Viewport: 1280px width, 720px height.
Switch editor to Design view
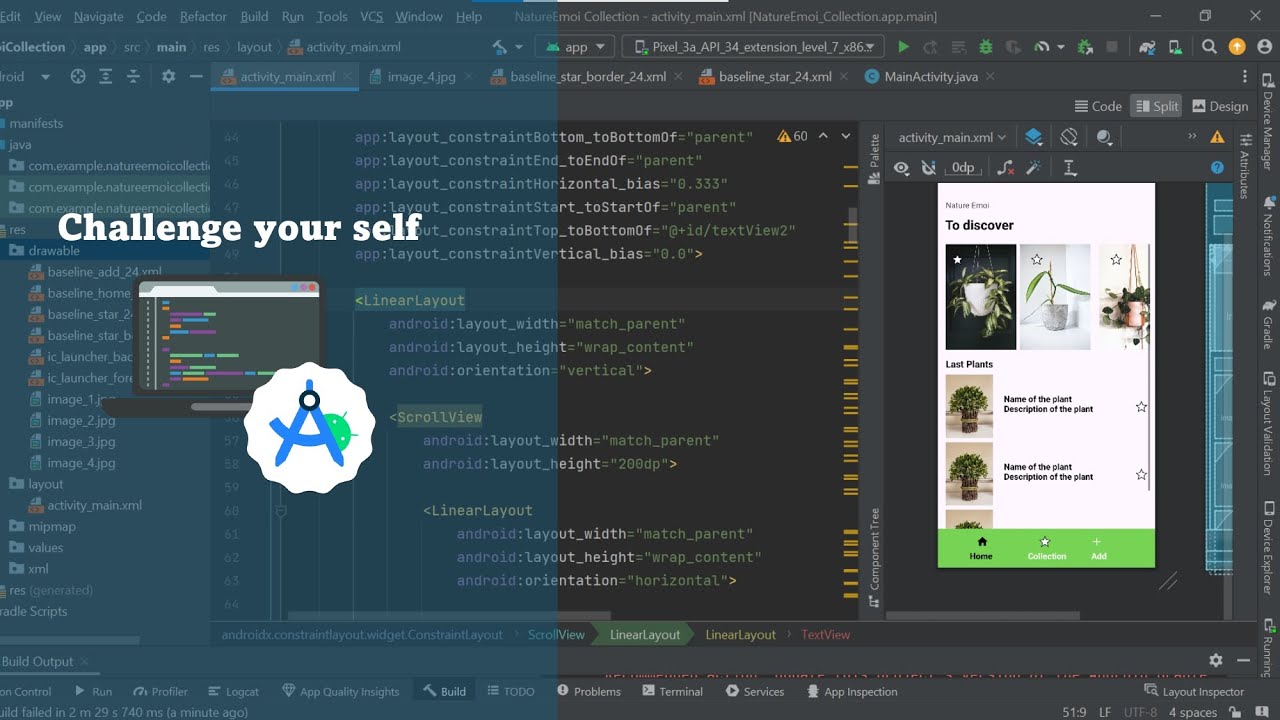1218,106
